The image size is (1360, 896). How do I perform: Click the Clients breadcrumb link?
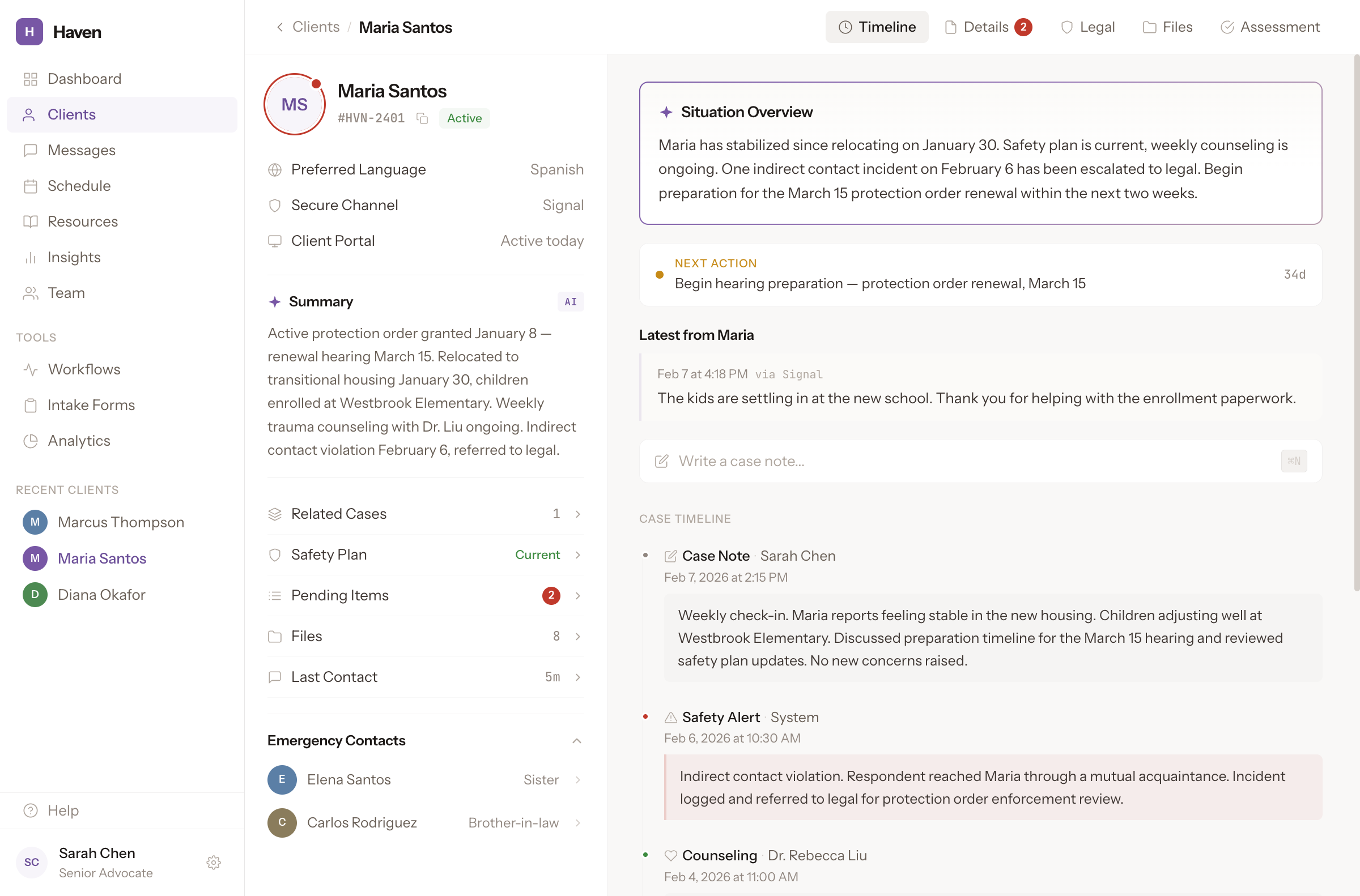(x=316, y=27)
